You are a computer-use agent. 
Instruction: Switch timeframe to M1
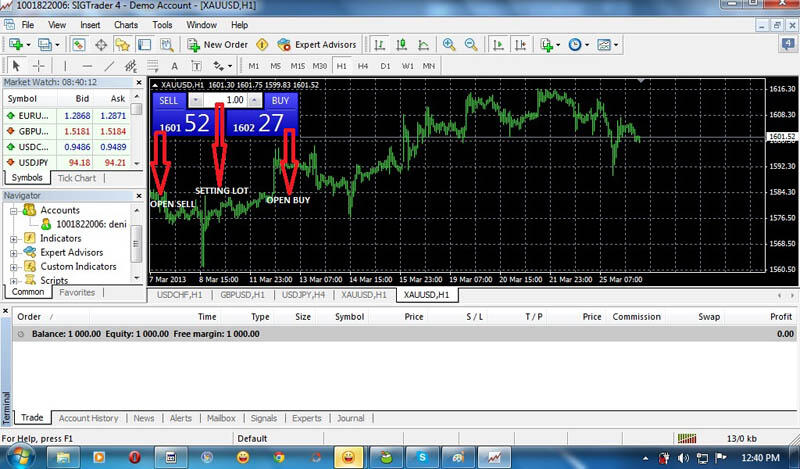pyautogui.click(x=254, y=66)
